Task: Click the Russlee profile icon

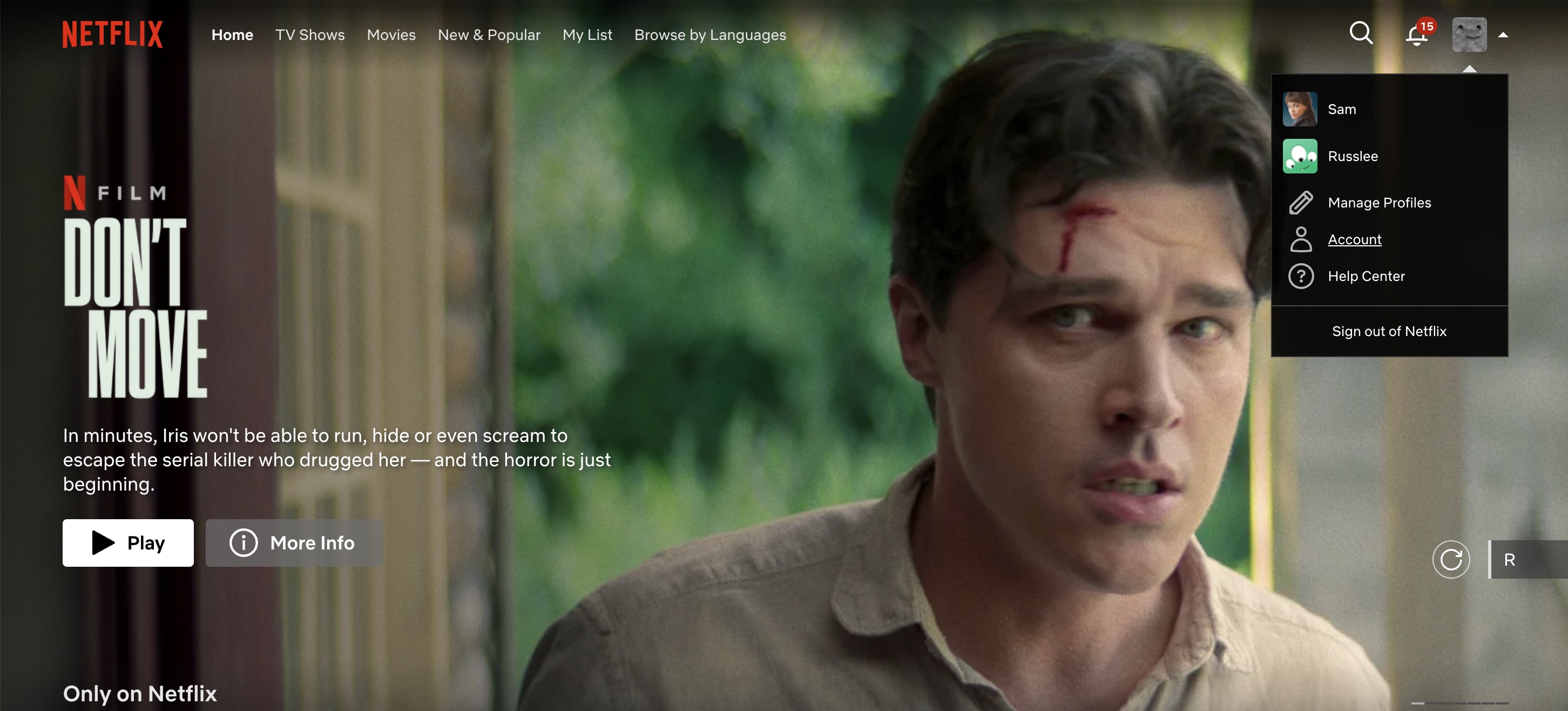Action: pos(1304,155)
